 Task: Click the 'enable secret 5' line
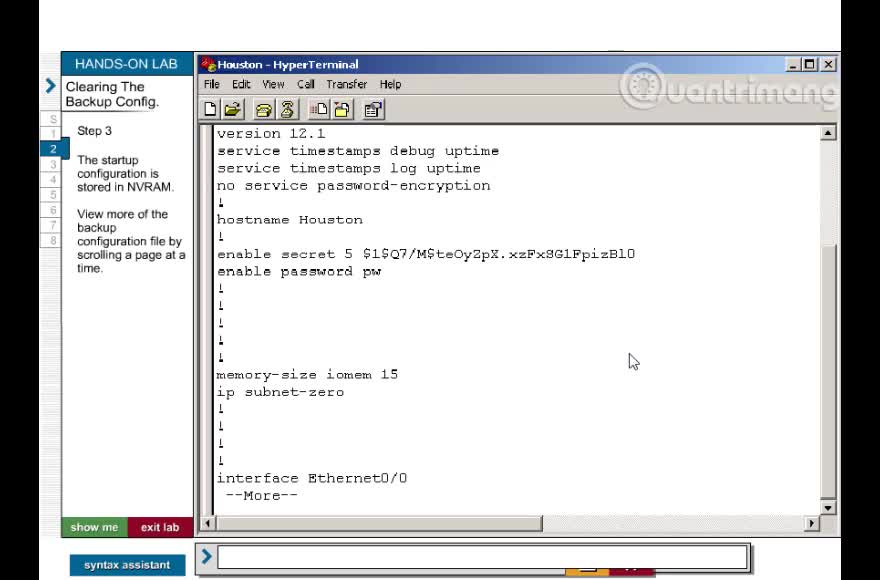pos(426,254)
